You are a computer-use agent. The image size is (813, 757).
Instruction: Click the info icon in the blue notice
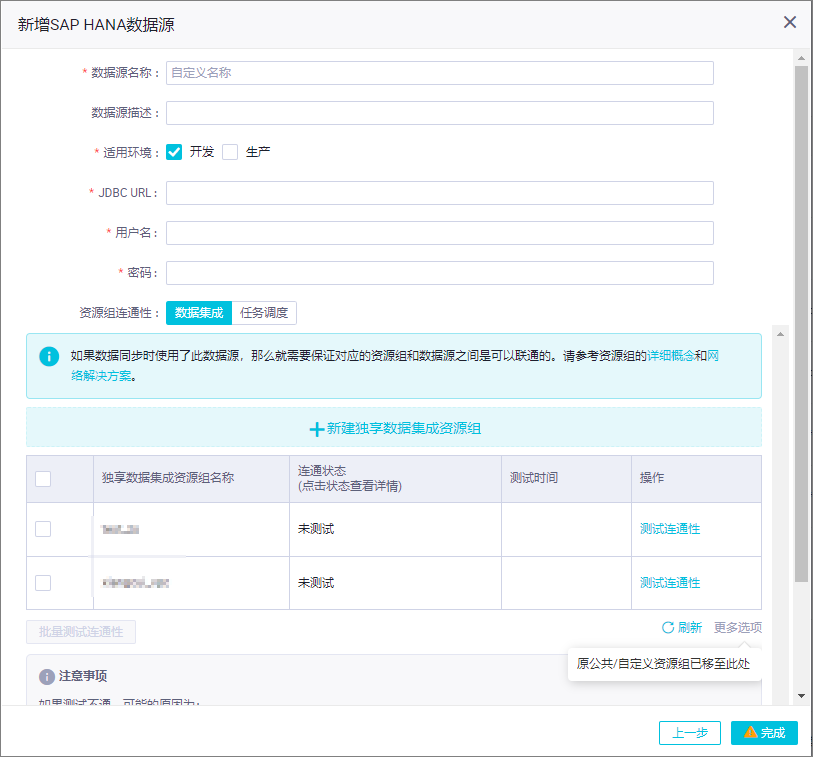pyautogui.click(x=49, y=356)
